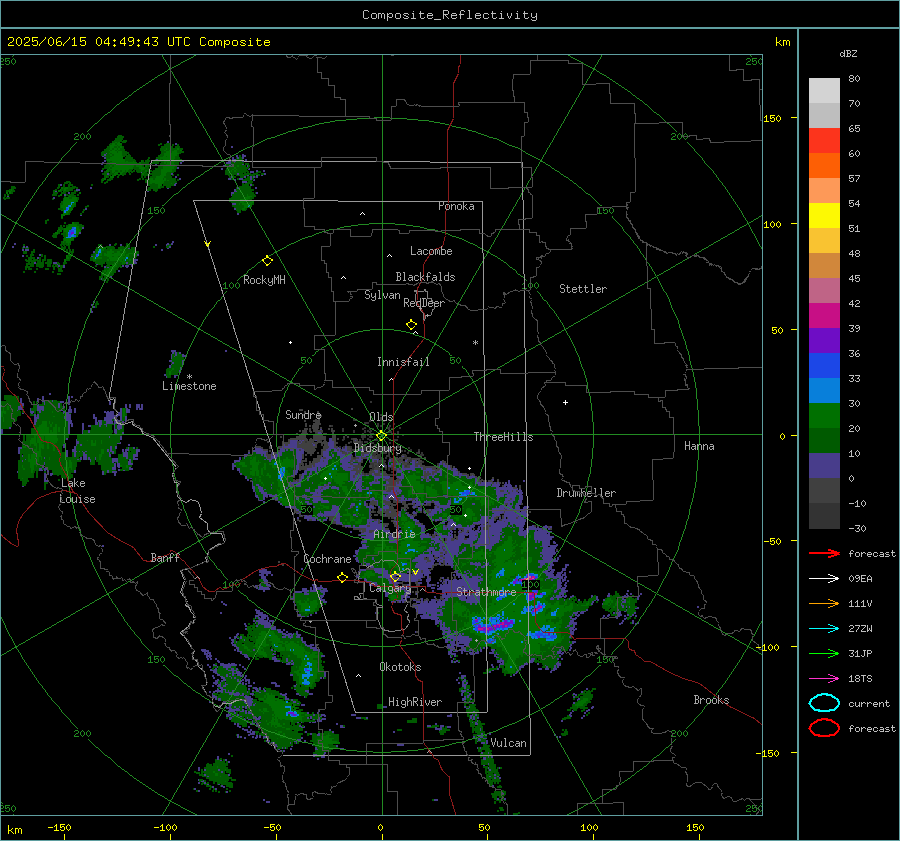Viewport: 900px width, 841px height.
Task: Click the Didsbury map label
Action: 377,448
